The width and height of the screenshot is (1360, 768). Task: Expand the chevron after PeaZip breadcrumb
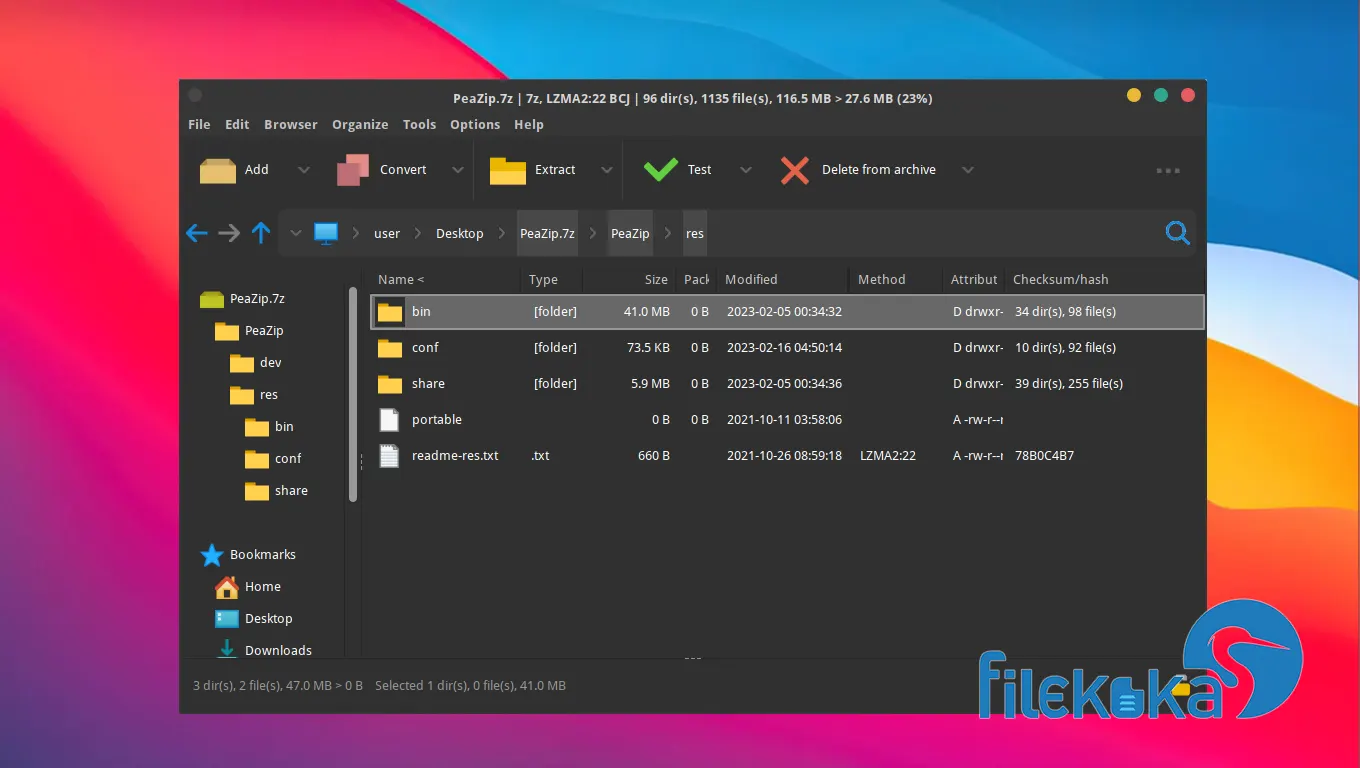pos(668,233)
